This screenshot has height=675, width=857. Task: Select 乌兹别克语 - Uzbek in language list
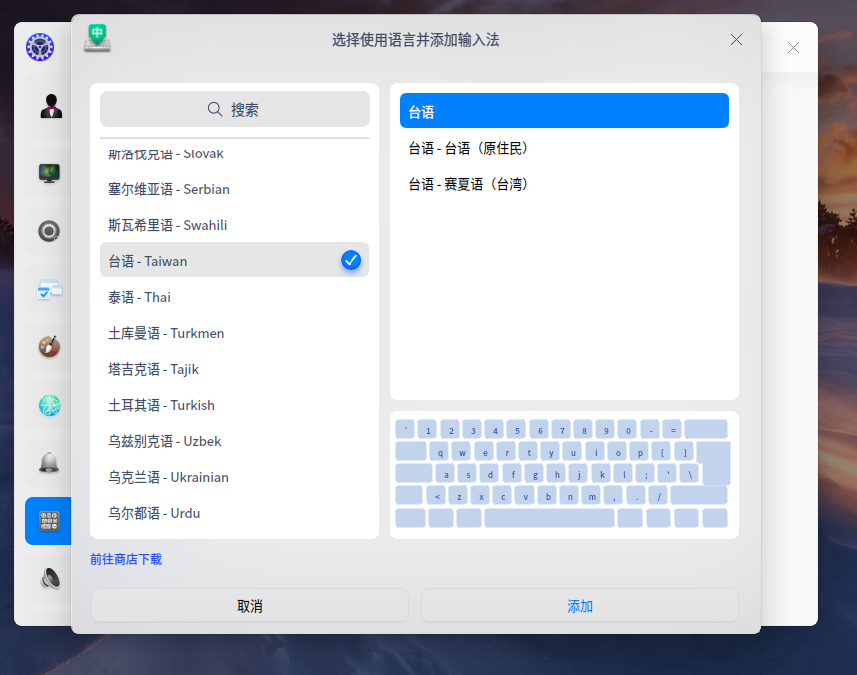(234, 442)
